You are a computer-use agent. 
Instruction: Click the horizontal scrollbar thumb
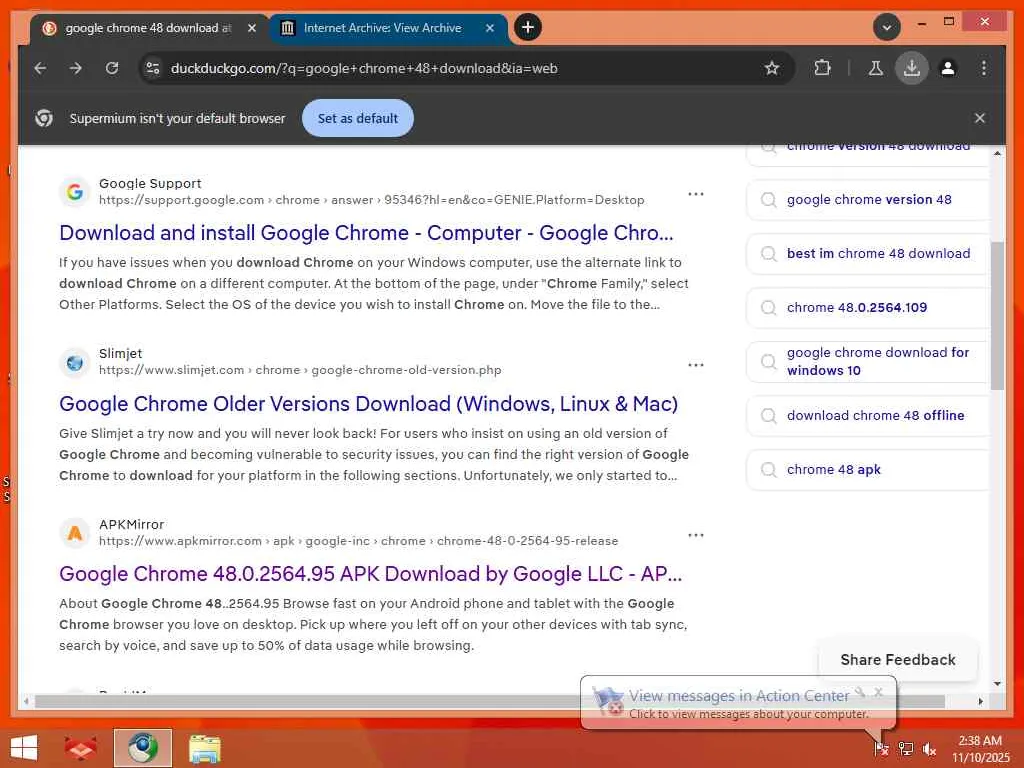point(490,701)
